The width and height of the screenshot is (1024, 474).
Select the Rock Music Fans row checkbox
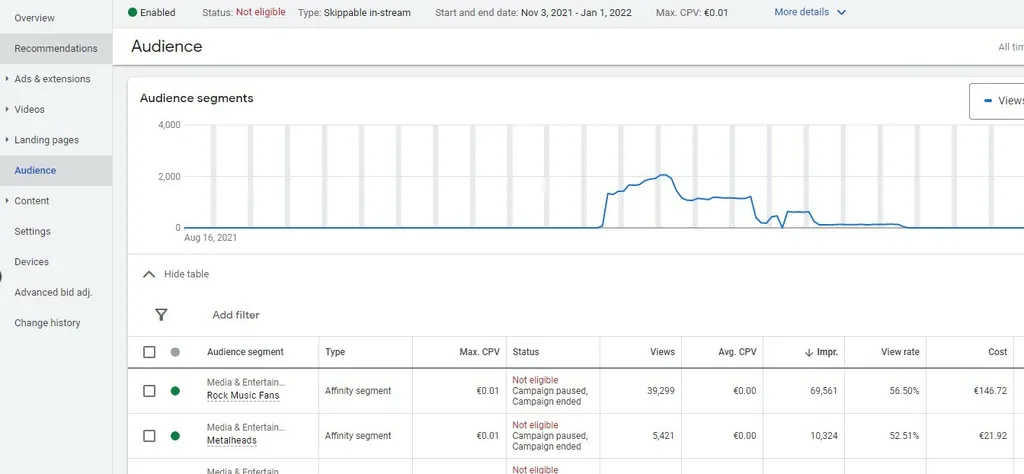click(149, 391)
